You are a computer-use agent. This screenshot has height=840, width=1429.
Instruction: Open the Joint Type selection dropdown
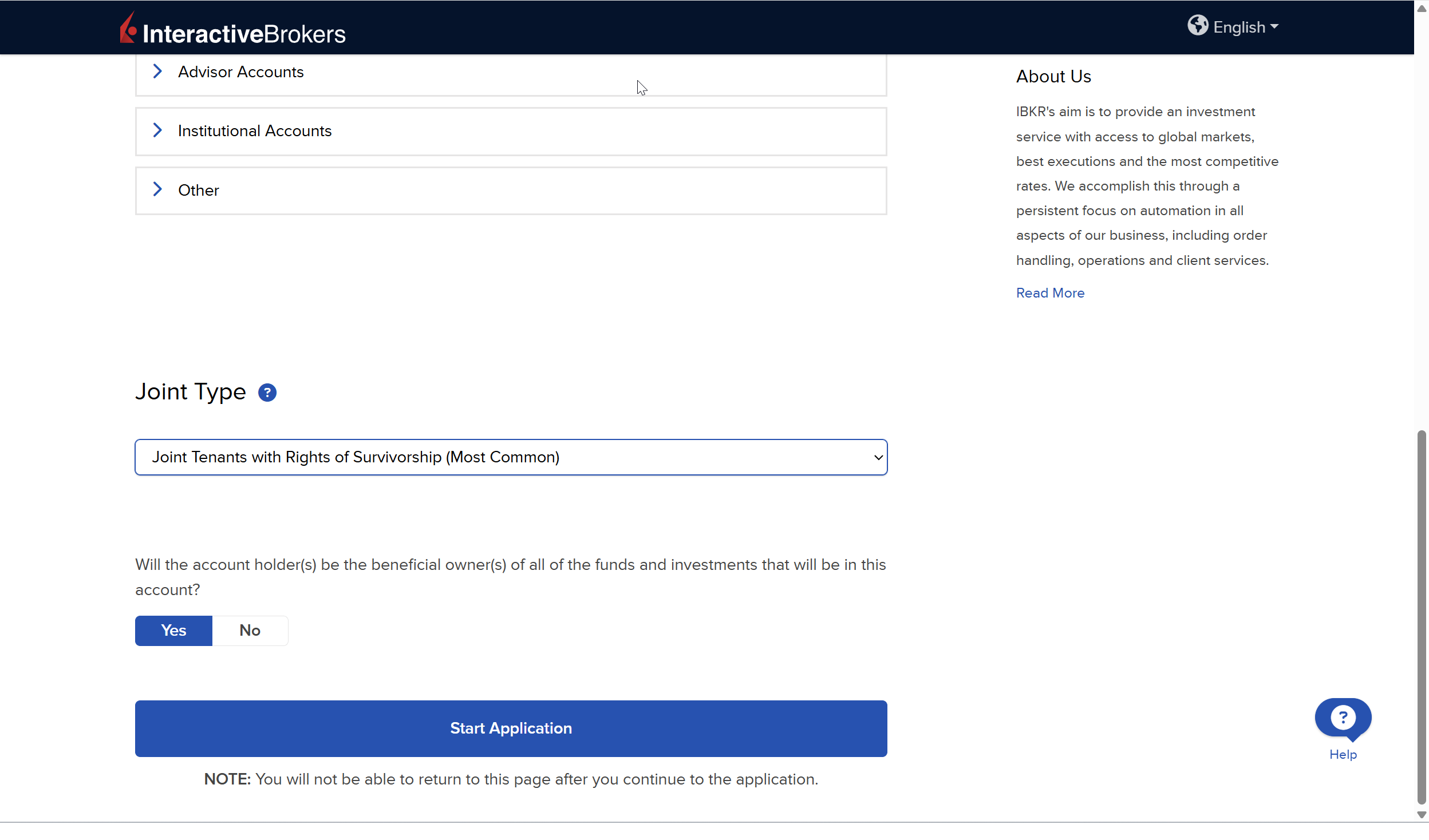(x=511, y=457)
